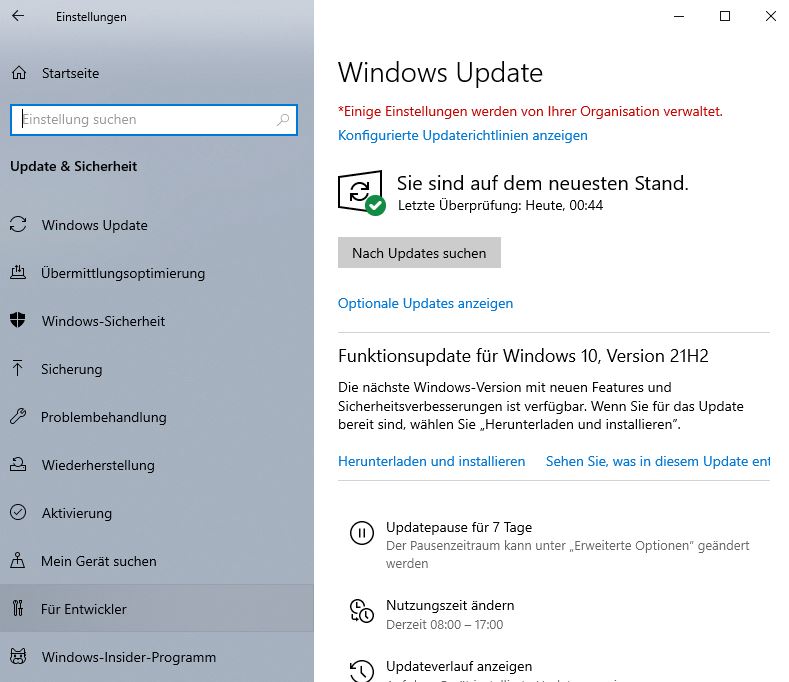
Task: Maximize the Einstellungen window
Action: click(x=725, y=16)
